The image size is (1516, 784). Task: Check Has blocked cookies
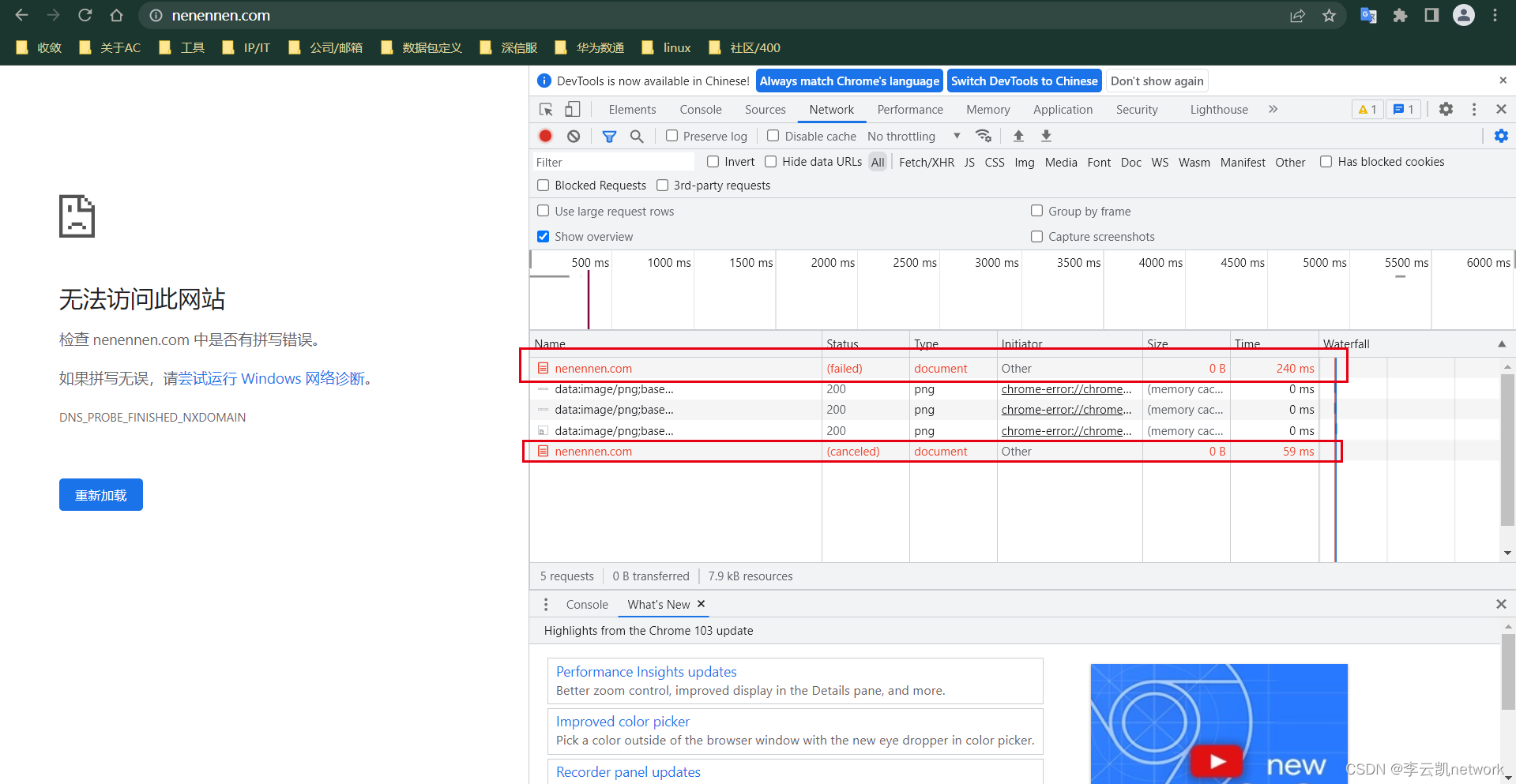point(1326,161)
